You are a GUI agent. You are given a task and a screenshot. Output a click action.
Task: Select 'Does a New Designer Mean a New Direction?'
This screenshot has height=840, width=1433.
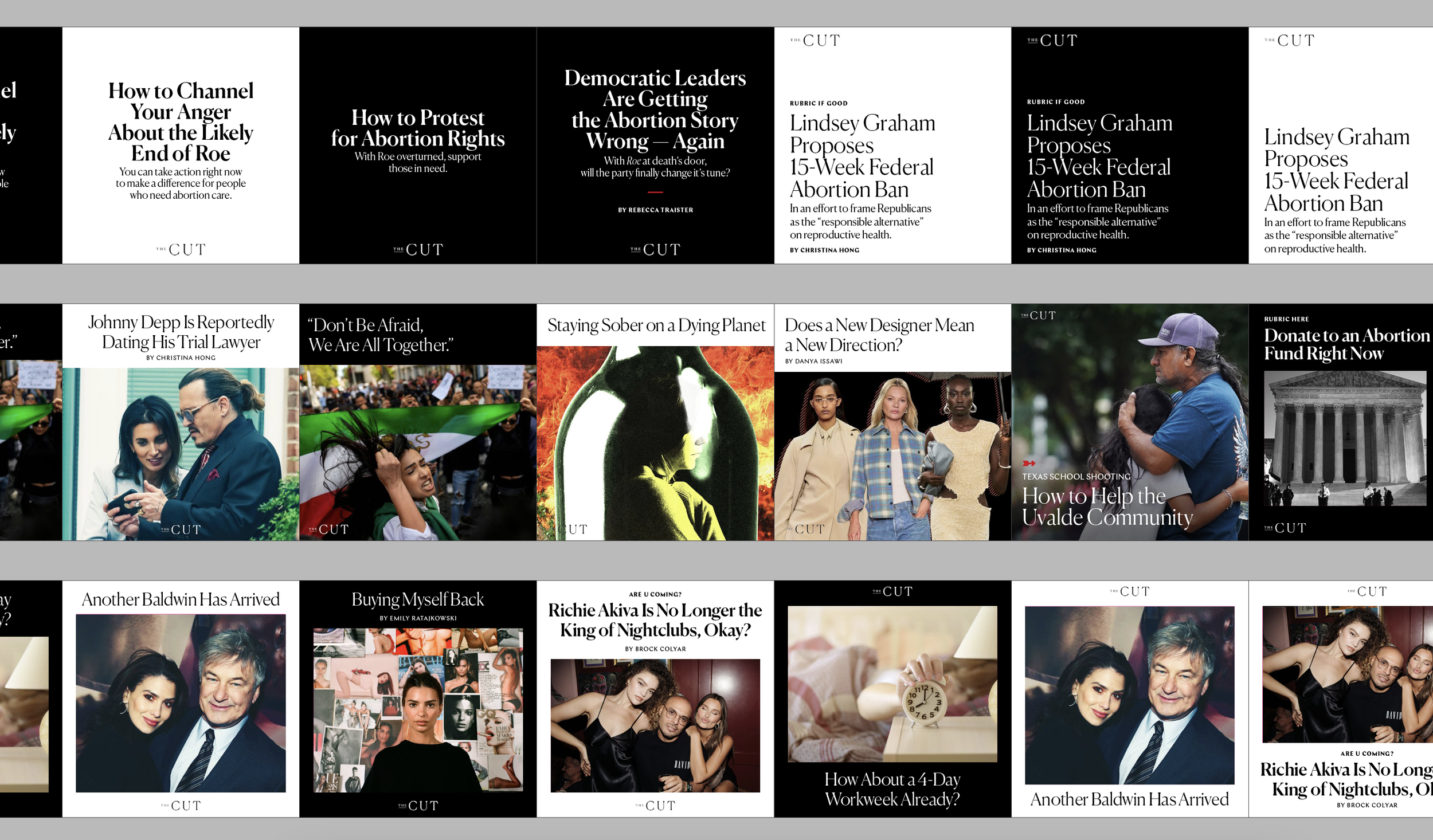coord(879,335)
